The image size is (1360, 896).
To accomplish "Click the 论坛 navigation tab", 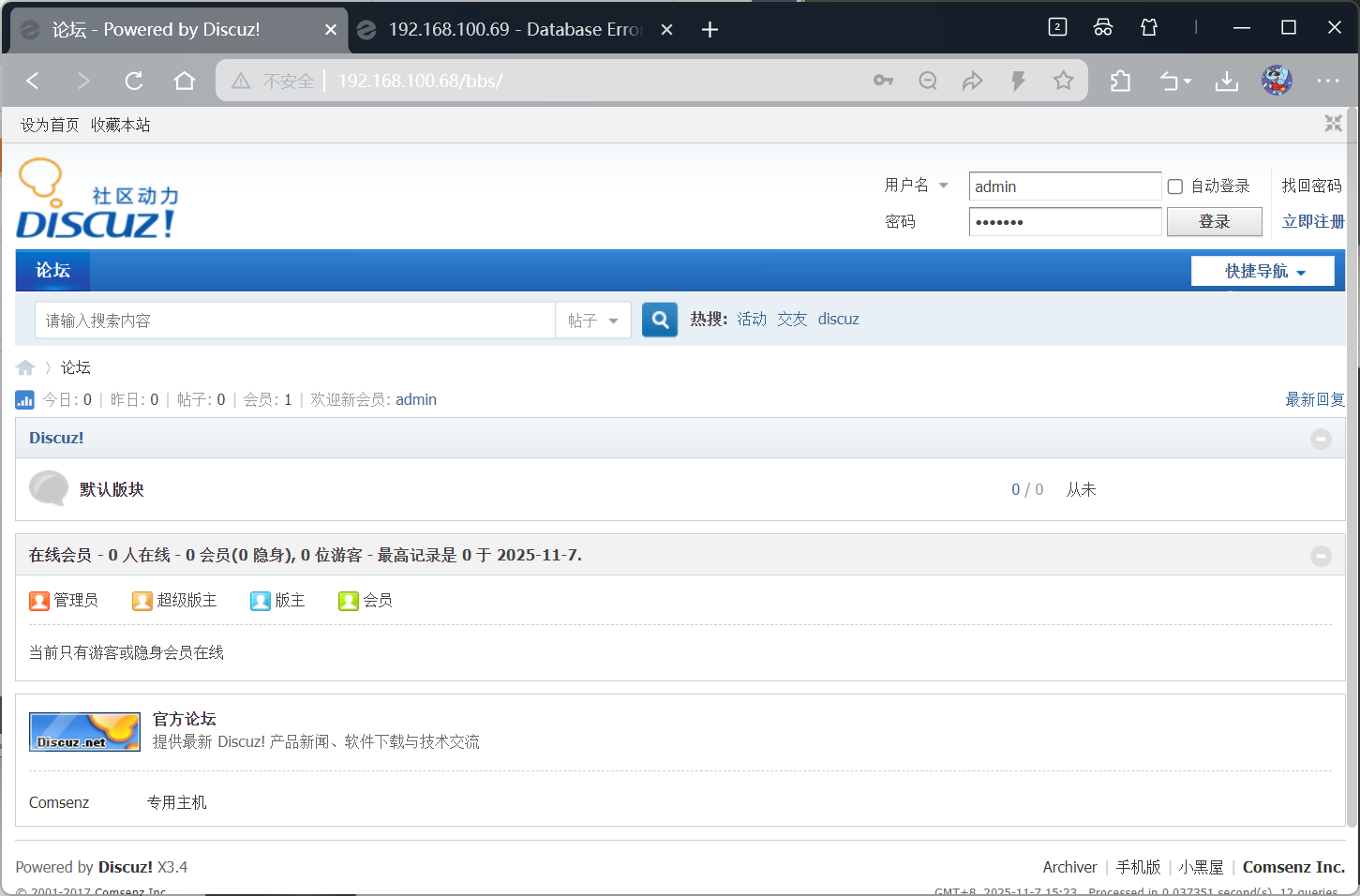I will 53,270.
